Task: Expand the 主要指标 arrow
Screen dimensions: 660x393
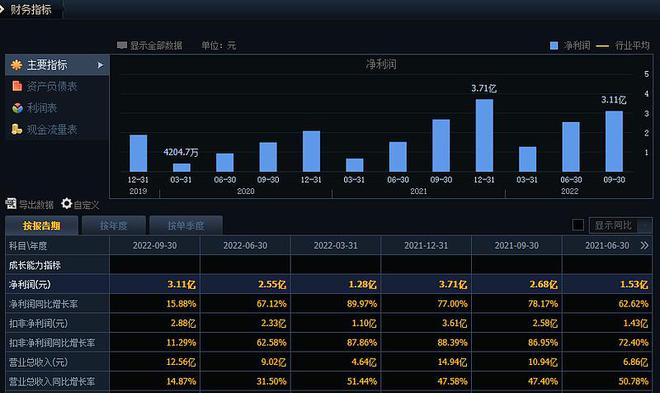Action: point(100,65)
